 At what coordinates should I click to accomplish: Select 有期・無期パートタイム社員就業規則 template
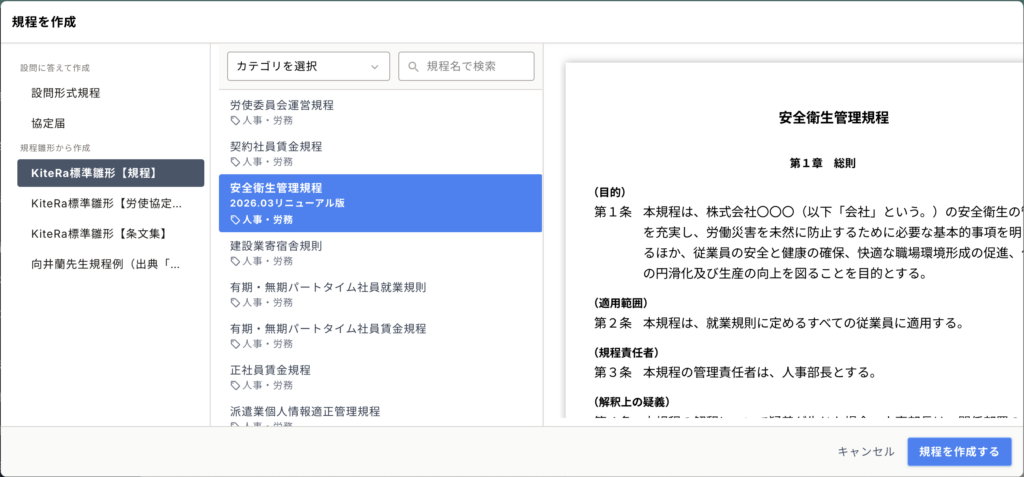328,287
